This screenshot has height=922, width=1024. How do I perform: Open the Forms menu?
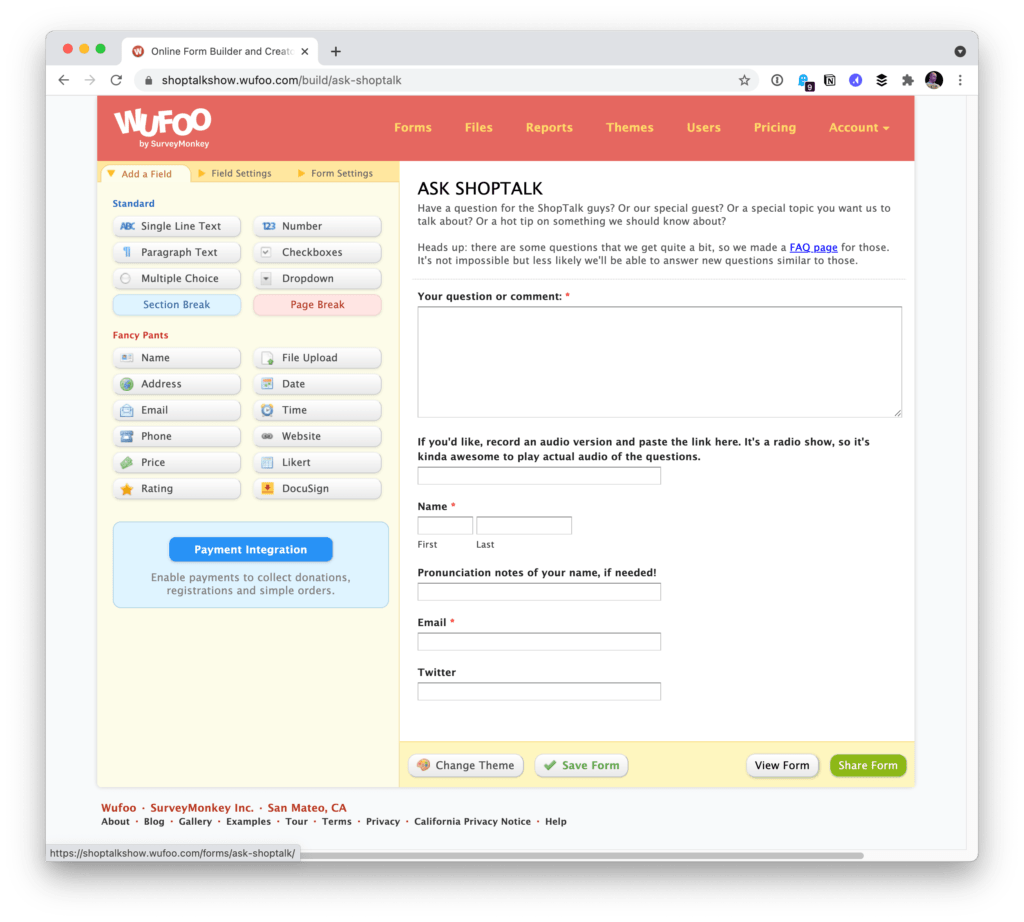[x=413, y=127]
